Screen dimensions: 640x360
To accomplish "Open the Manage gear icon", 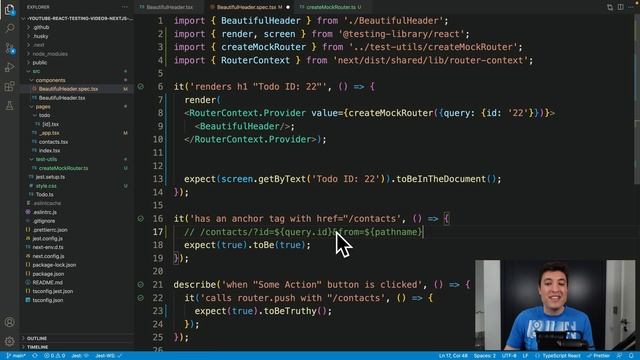I will [9, 341].
